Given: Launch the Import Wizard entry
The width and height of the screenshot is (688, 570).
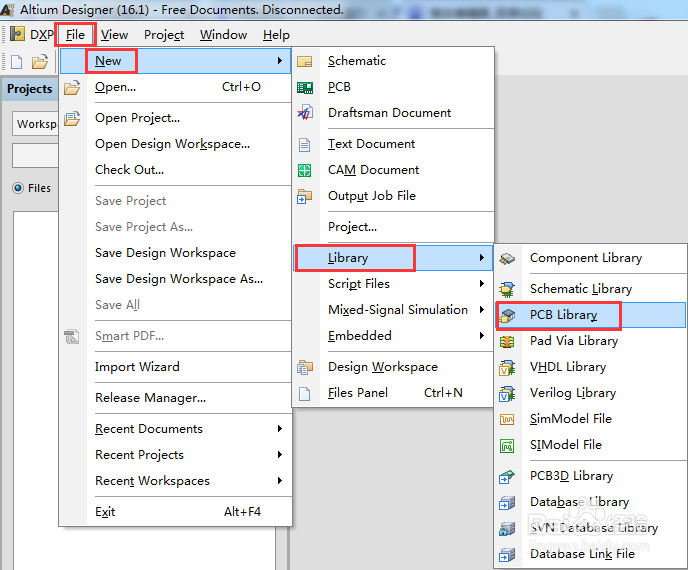Looking at the screenshot, I should click(137, 367).
